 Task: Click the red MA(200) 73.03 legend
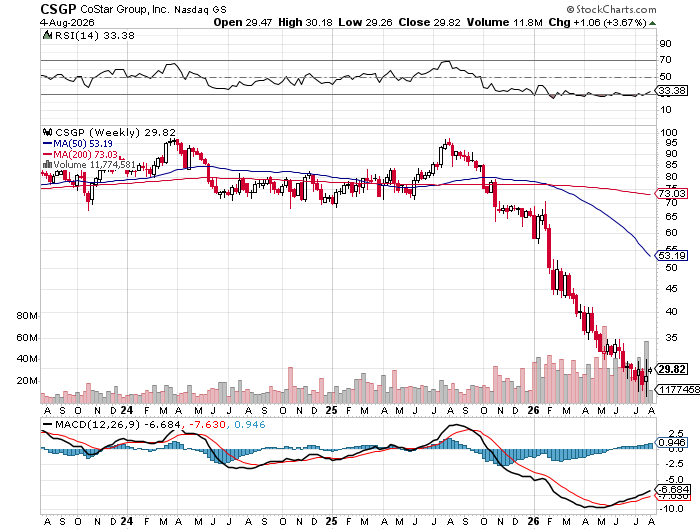pyautogui.click(x=80, y=154)
